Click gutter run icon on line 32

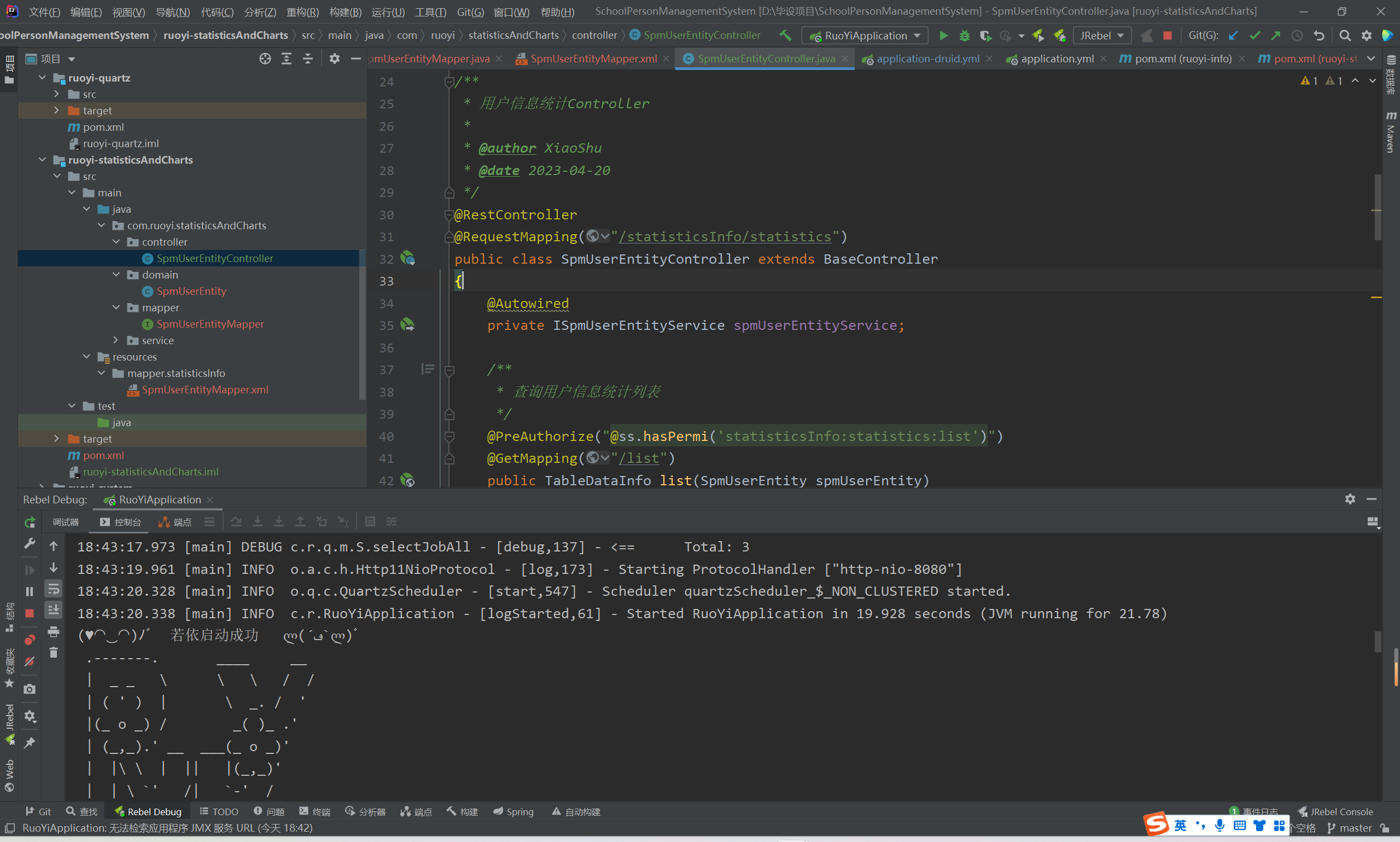click(x=407, y=259)
